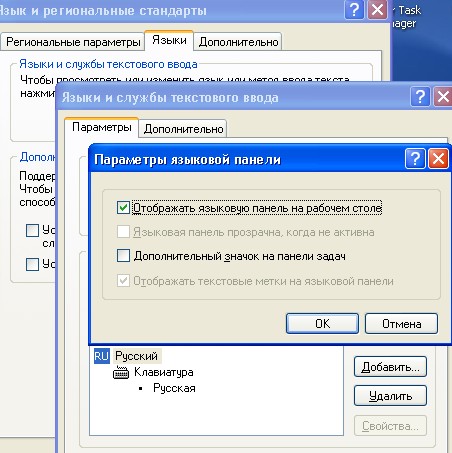452x453 pixels.
Task: Click the disabled 'Свойства...' button
Action: tap(390, 425)
